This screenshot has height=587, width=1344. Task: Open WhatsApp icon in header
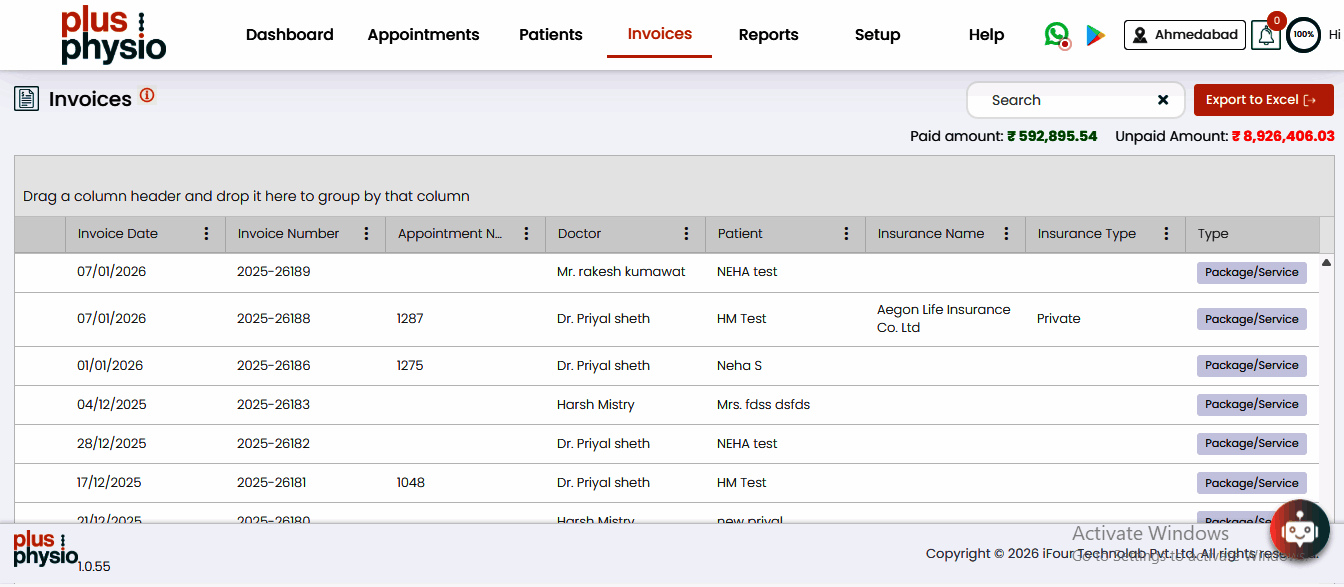coord(1056,35)
